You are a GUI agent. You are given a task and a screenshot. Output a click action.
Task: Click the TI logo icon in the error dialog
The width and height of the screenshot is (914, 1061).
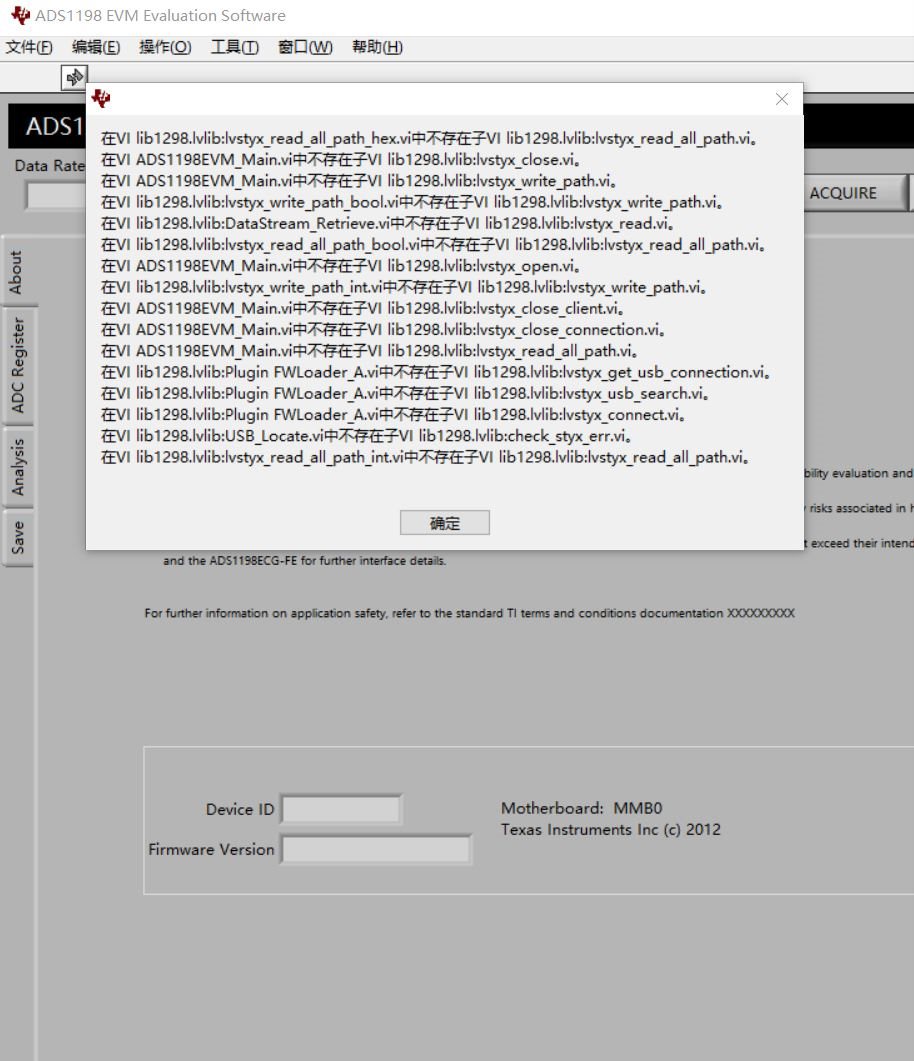101,99
